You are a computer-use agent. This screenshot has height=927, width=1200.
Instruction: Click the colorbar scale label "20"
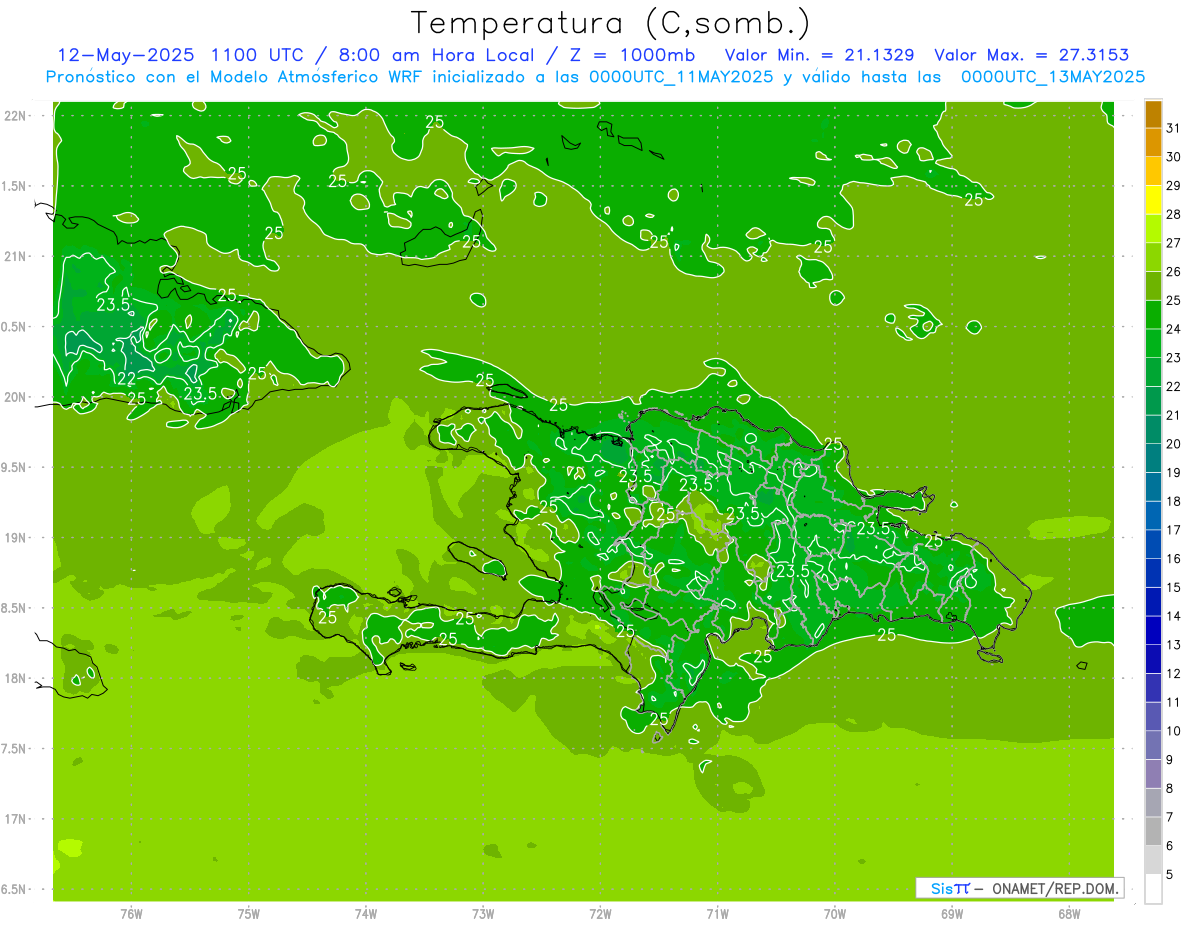(1173, 444)
